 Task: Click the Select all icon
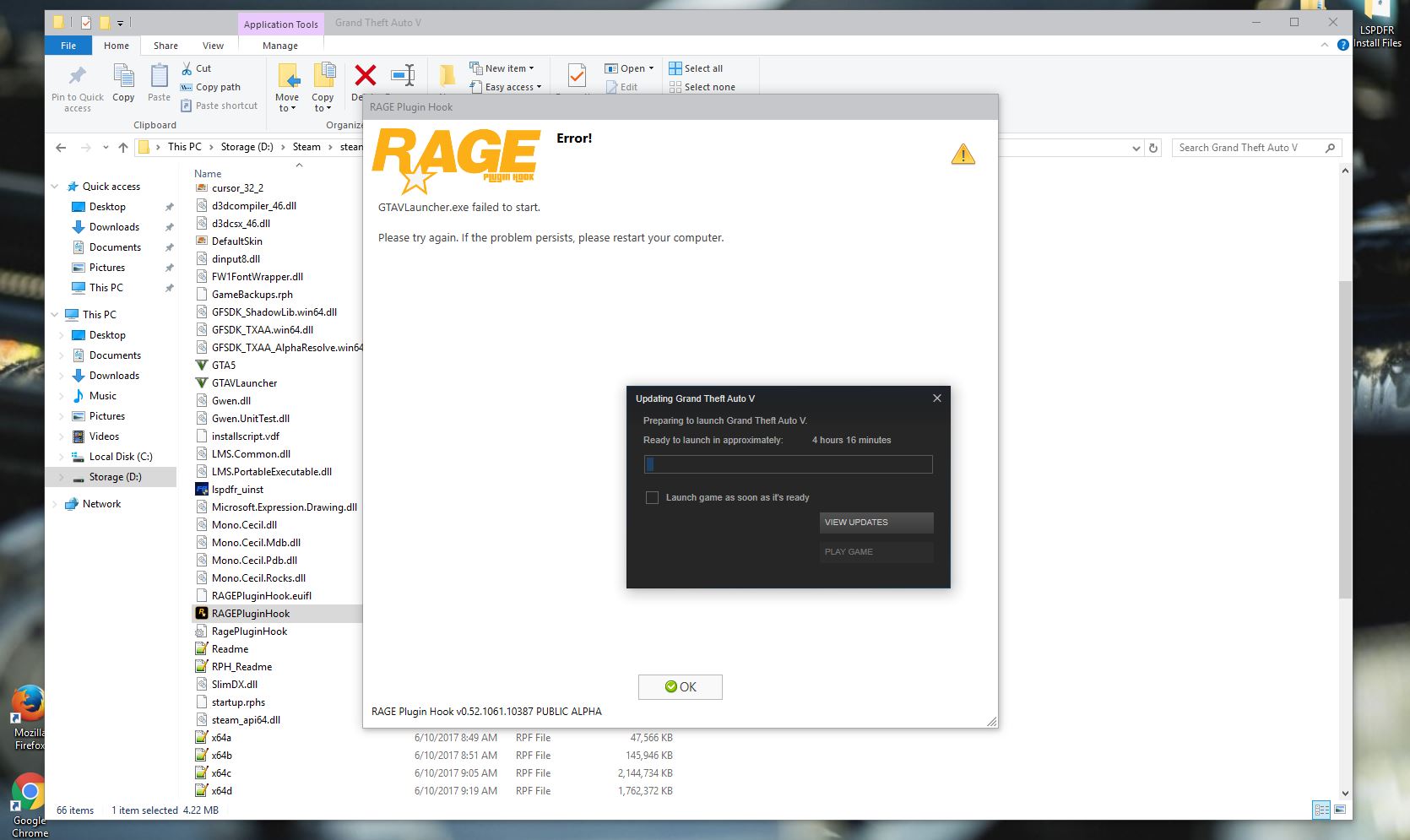(675, 68)
